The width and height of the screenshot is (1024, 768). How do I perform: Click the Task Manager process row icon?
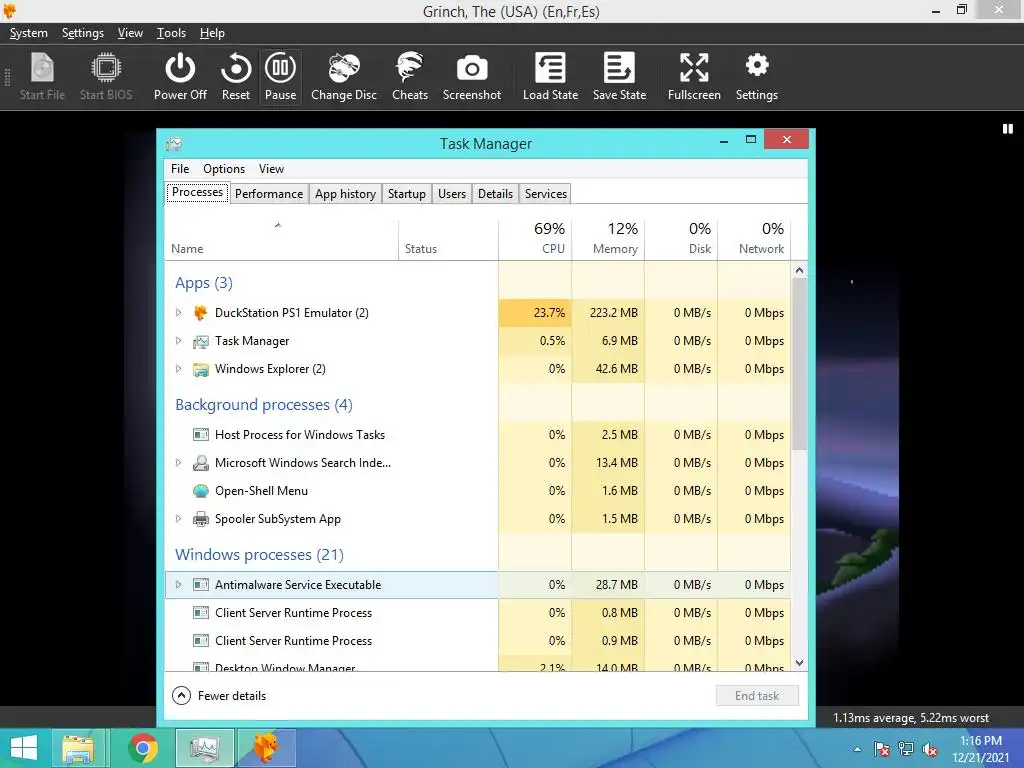point(200,341)
